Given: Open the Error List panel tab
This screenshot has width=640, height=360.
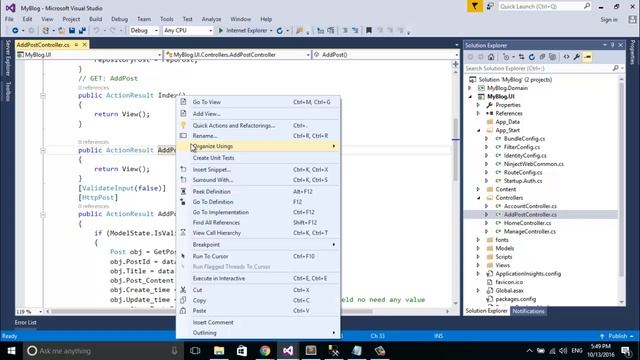Looking at the screenshot, I should pyautogui.click(x=26, y=322).
